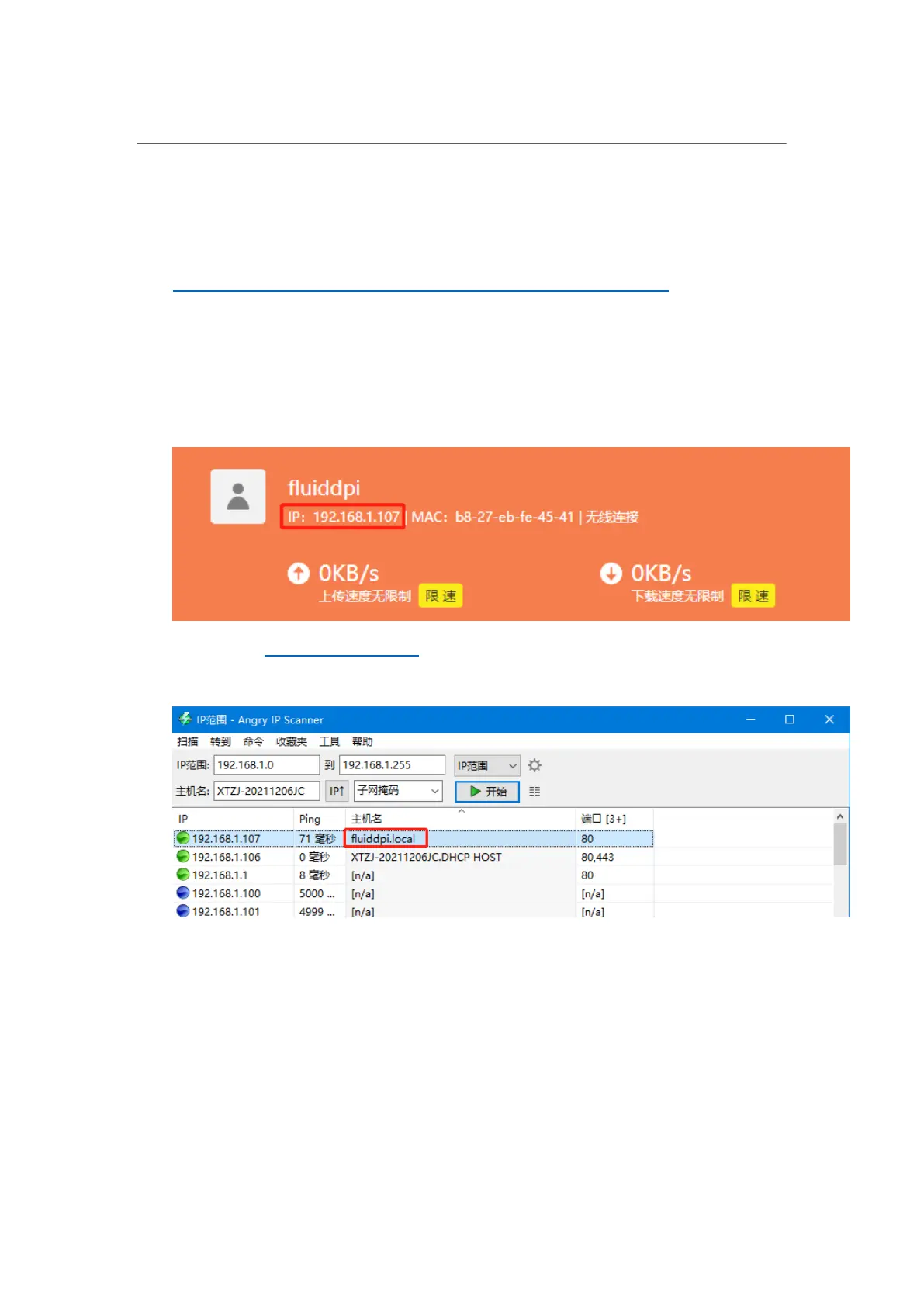Click hostname XTZJ-20211206JC.DHCP HOST
Image resolution: width=924 pixels, height=1307 pixels.
pyautogui.click(x=426, y=857)
